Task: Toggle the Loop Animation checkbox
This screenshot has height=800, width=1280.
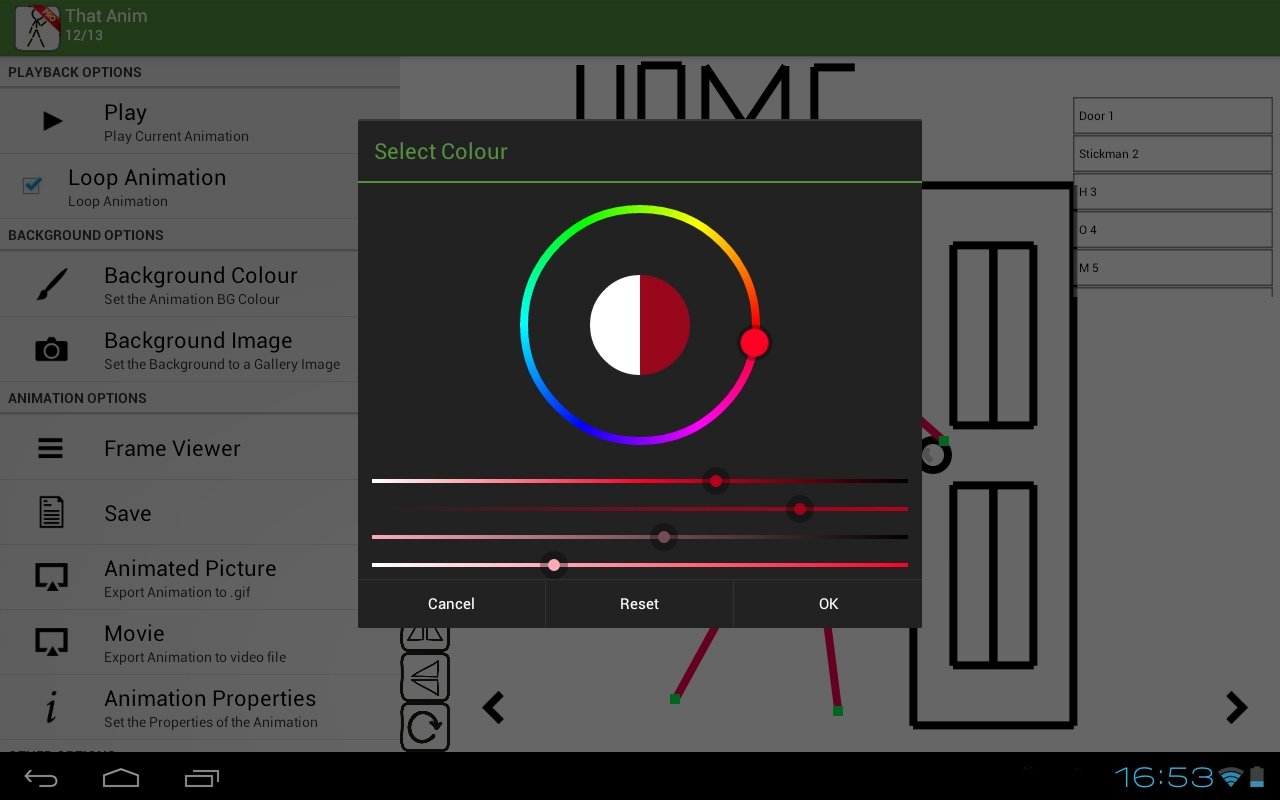Action: pyautogui.click(x=32, y=185)
